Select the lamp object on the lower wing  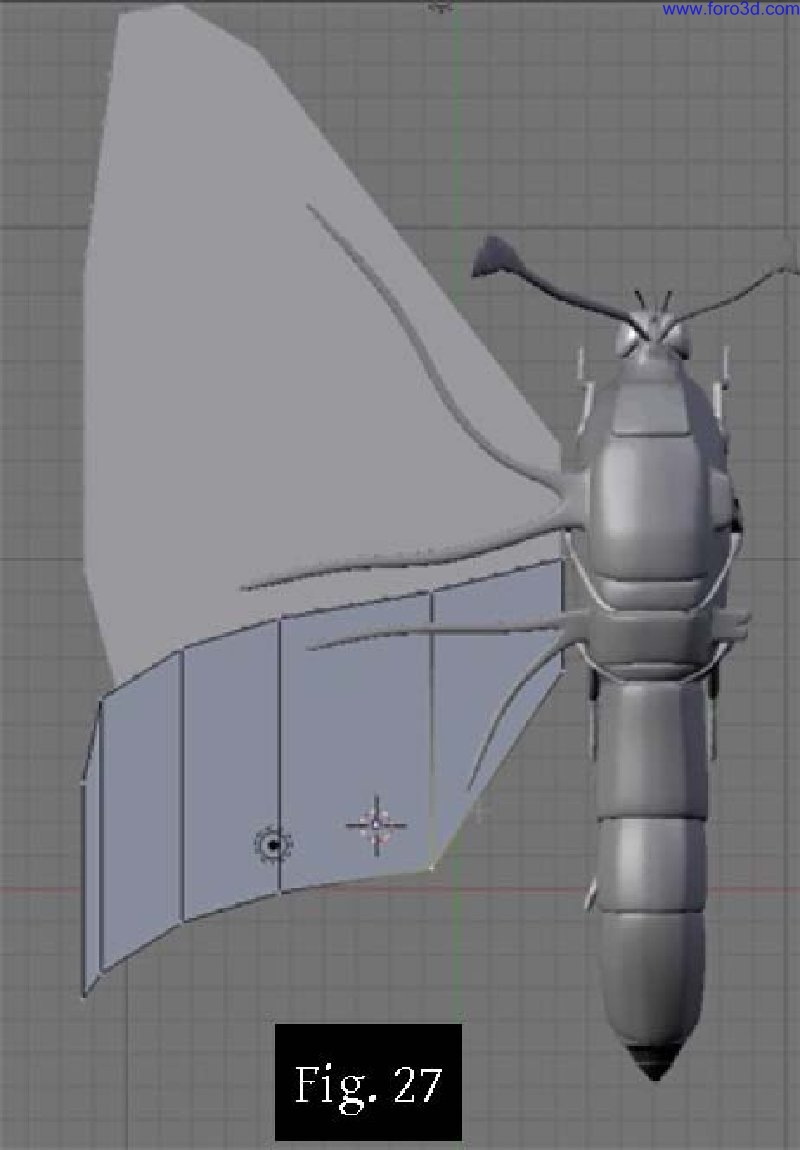pos(274,845)
